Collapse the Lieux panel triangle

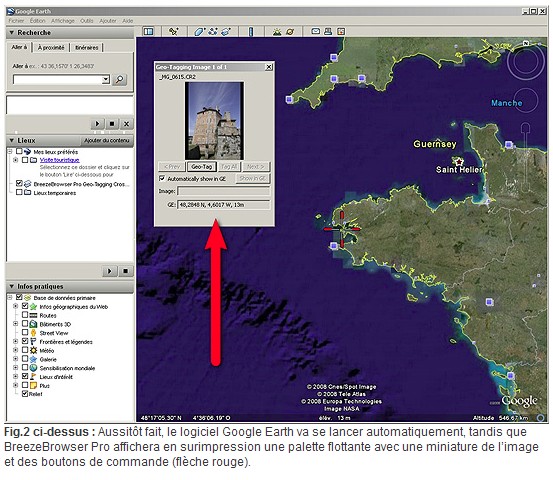12,140
